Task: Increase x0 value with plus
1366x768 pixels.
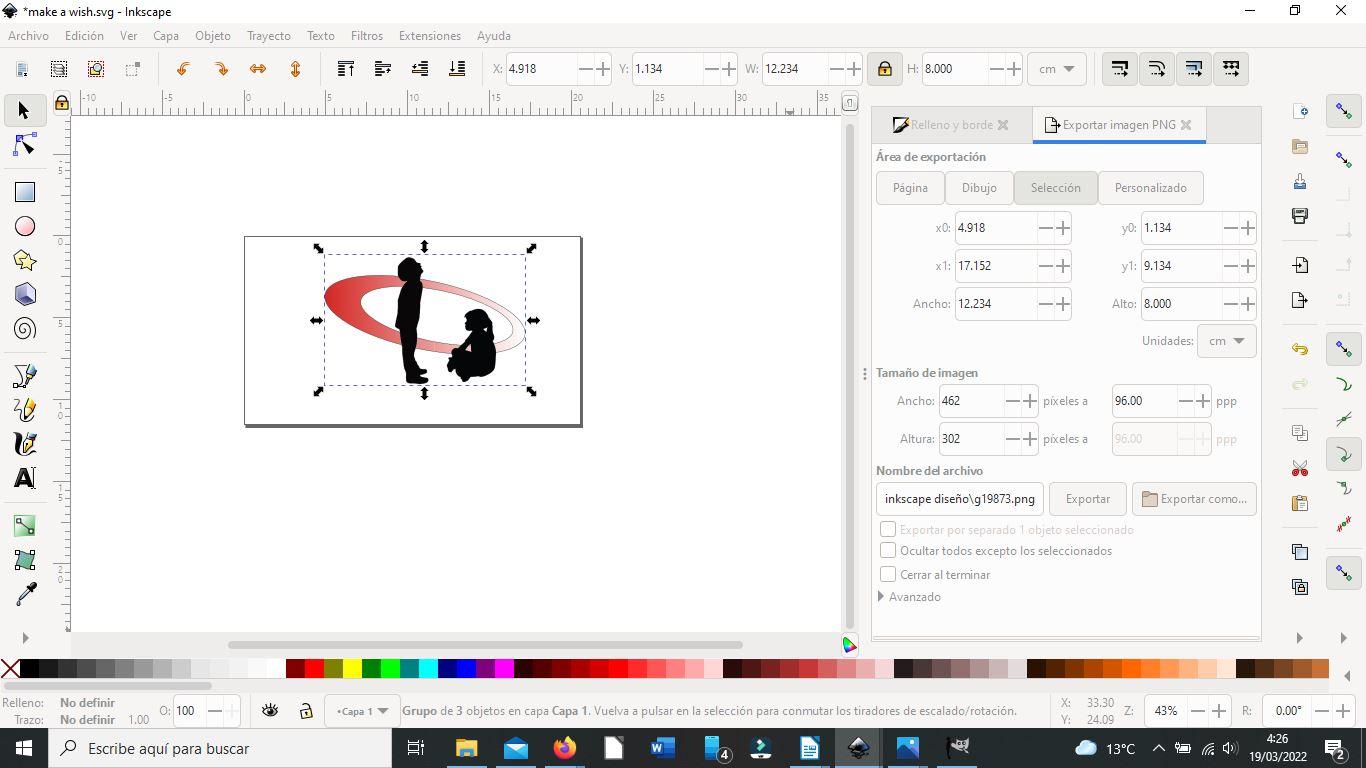Action: tap(1063, 228)
